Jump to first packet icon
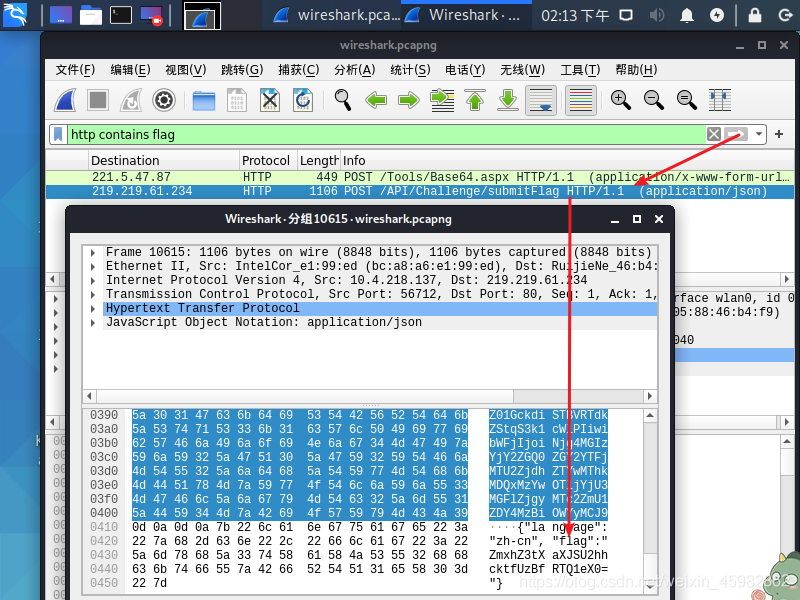 (x=475, y=100)
